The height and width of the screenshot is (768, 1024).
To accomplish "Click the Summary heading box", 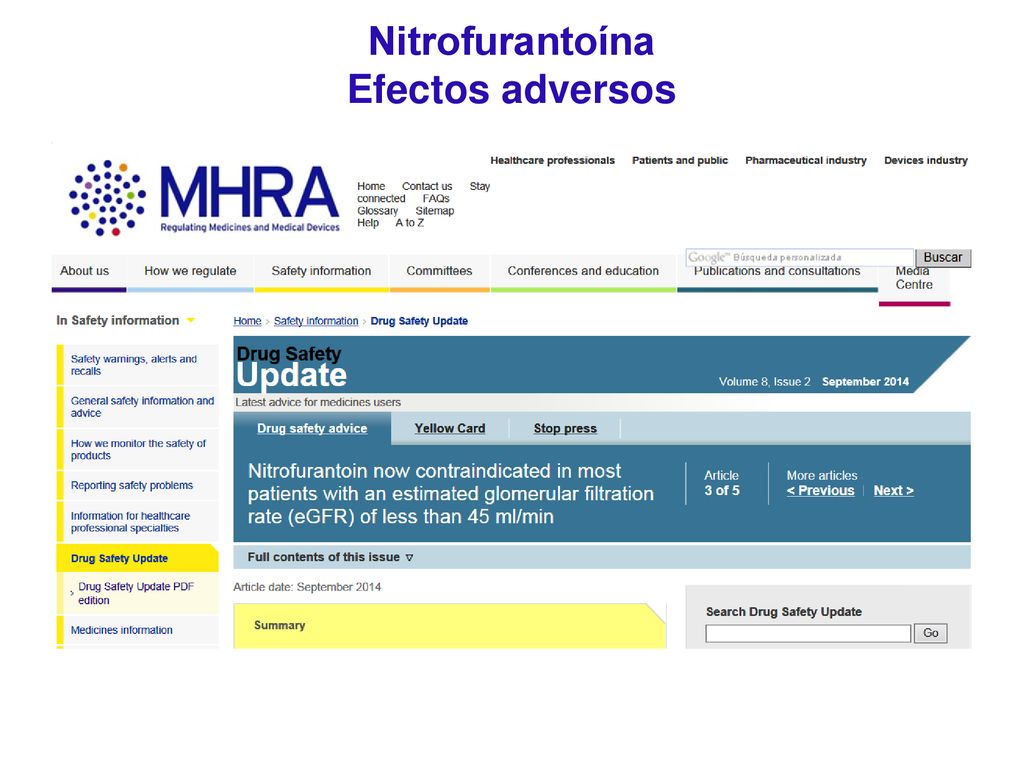I will pyautogui.click(x=449, y=626).
